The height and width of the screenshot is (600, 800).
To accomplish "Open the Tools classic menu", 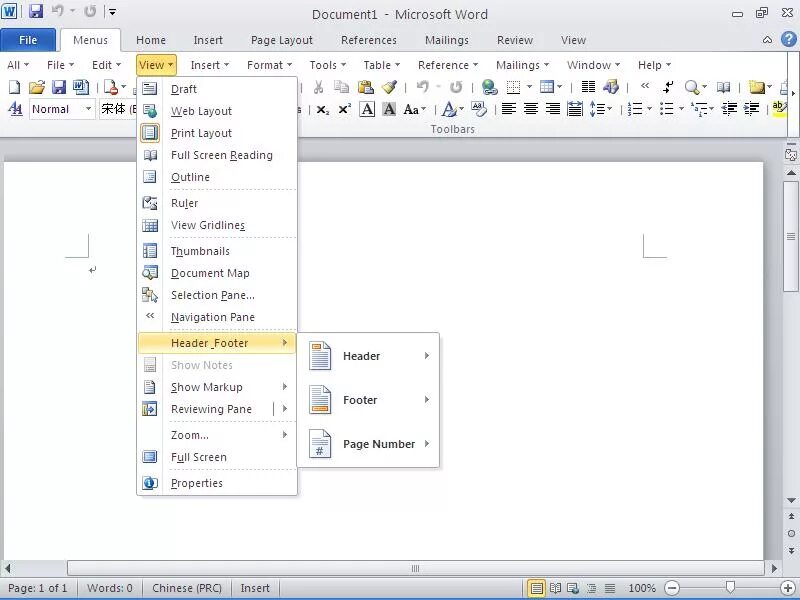I will [328, 65].
